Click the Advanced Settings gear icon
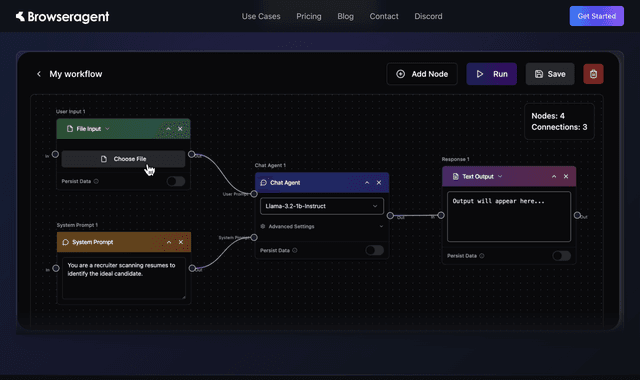The height and width of the screenshot is (380, 640). (x=263, y=226)
